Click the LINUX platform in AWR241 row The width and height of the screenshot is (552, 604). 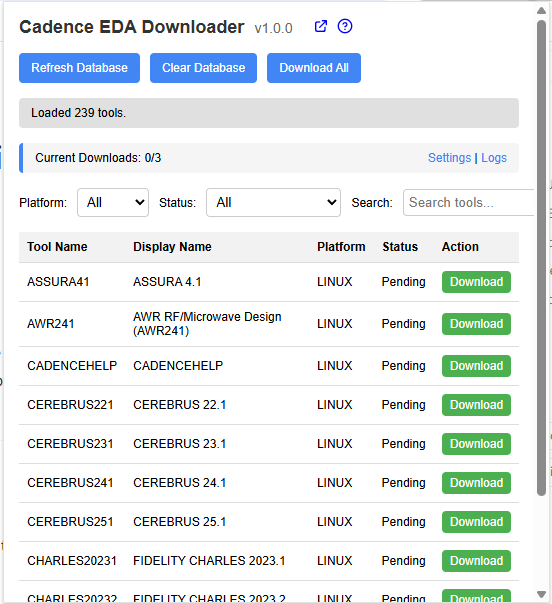tap(335, 324)
